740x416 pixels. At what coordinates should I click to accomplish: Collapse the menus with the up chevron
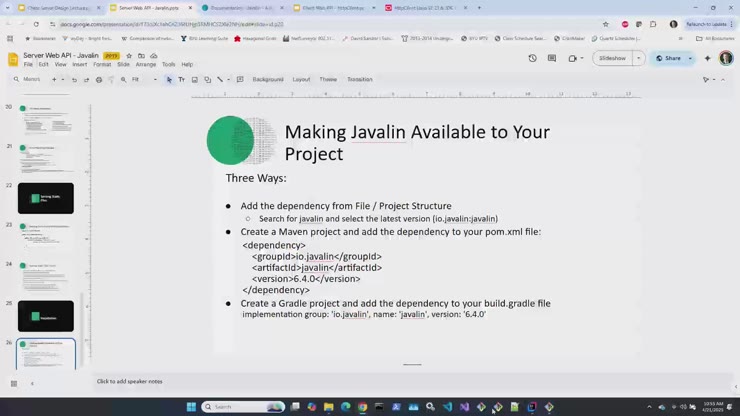[x=723, y=80]
